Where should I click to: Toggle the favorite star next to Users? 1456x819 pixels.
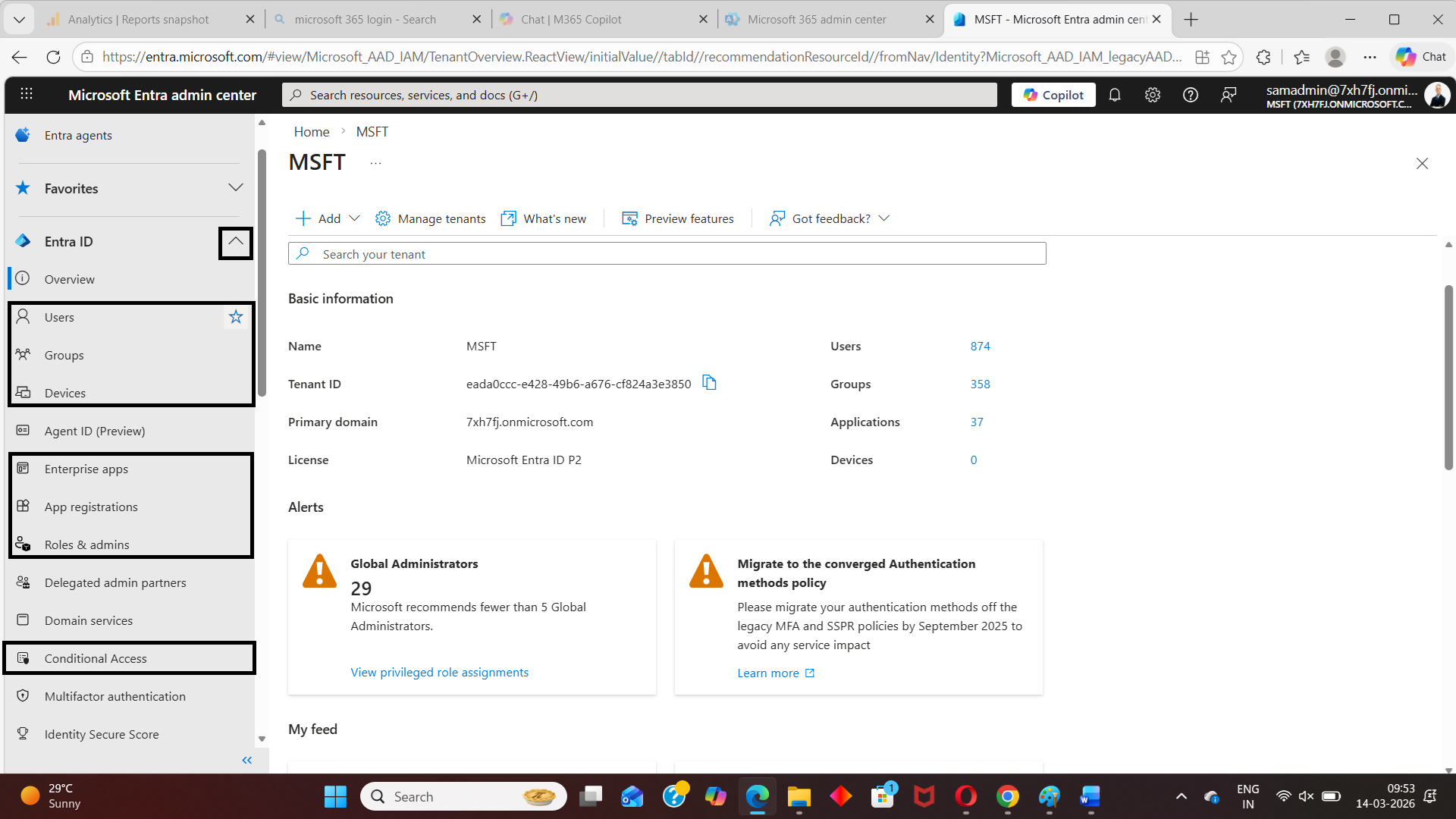tap(236, 317)
